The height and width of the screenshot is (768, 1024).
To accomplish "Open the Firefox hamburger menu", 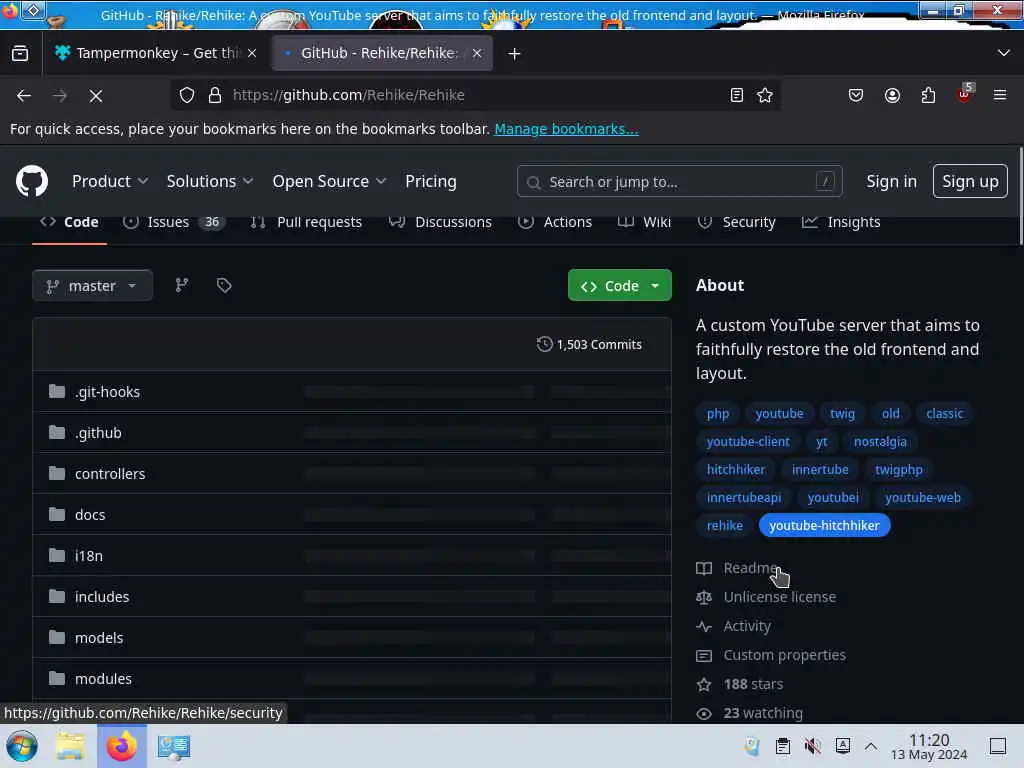I will point(1000,95).
